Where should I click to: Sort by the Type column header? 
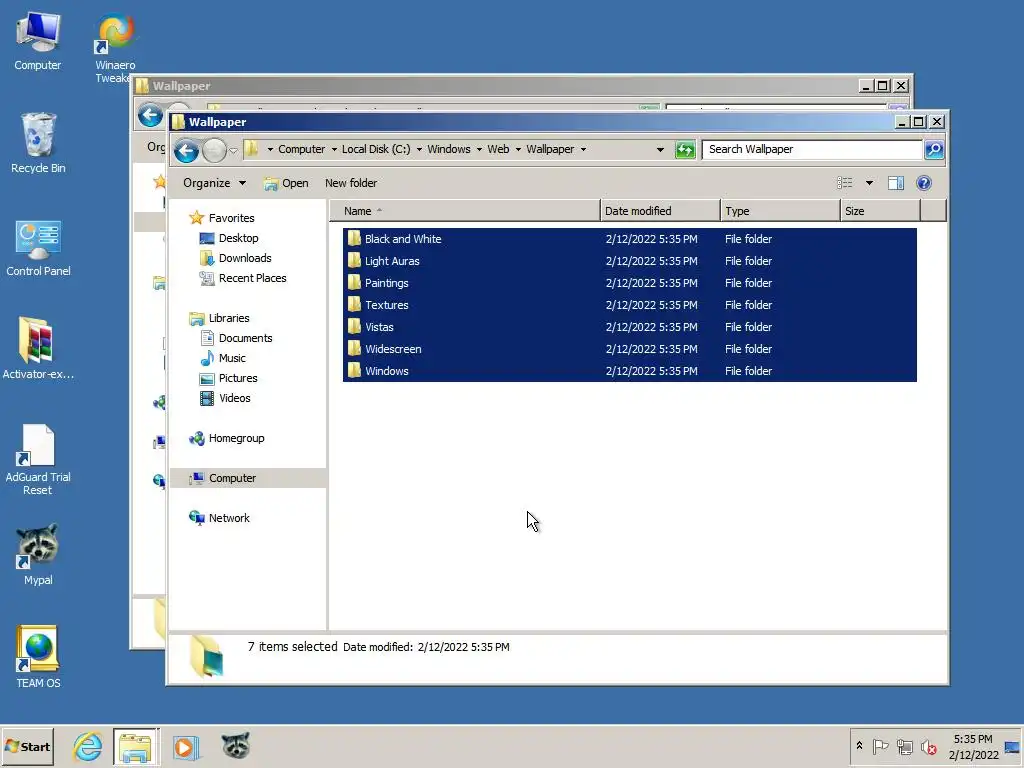780,211
